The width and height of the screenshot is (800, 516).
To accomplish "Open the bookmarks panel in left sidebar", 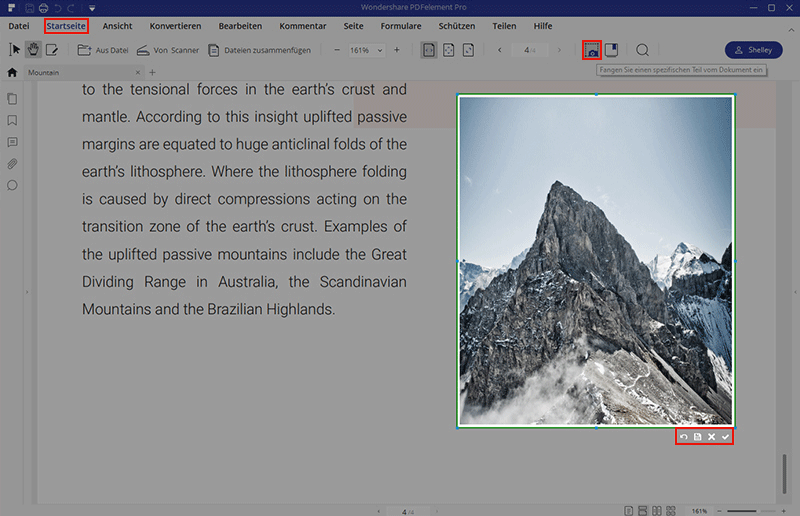I will (x=12, y=120).
